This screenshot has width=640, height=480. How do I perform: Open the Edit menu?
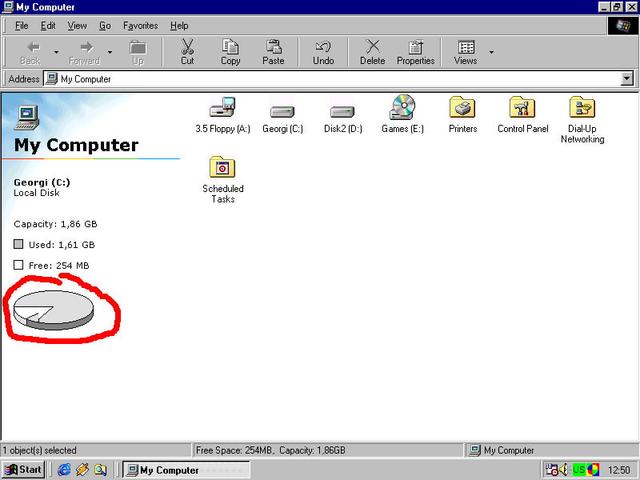[x=48, y=26]
